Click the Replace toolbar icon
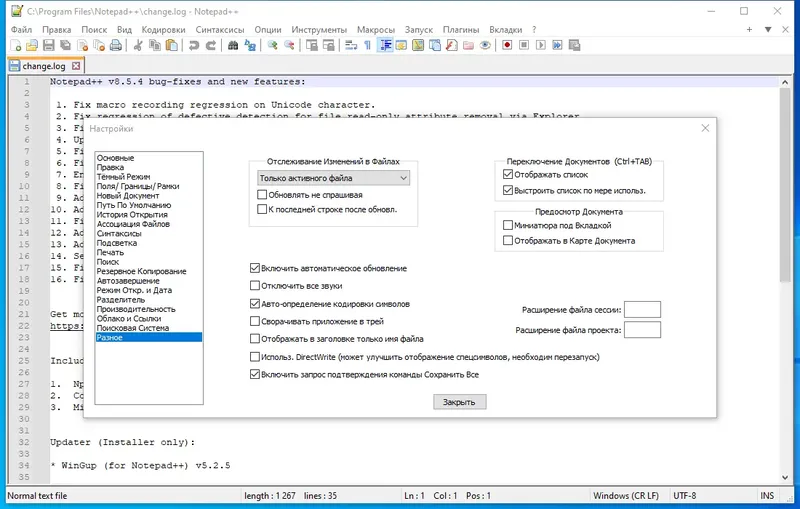Viewport: 800px width, 509px height. (x=250, y=45)
